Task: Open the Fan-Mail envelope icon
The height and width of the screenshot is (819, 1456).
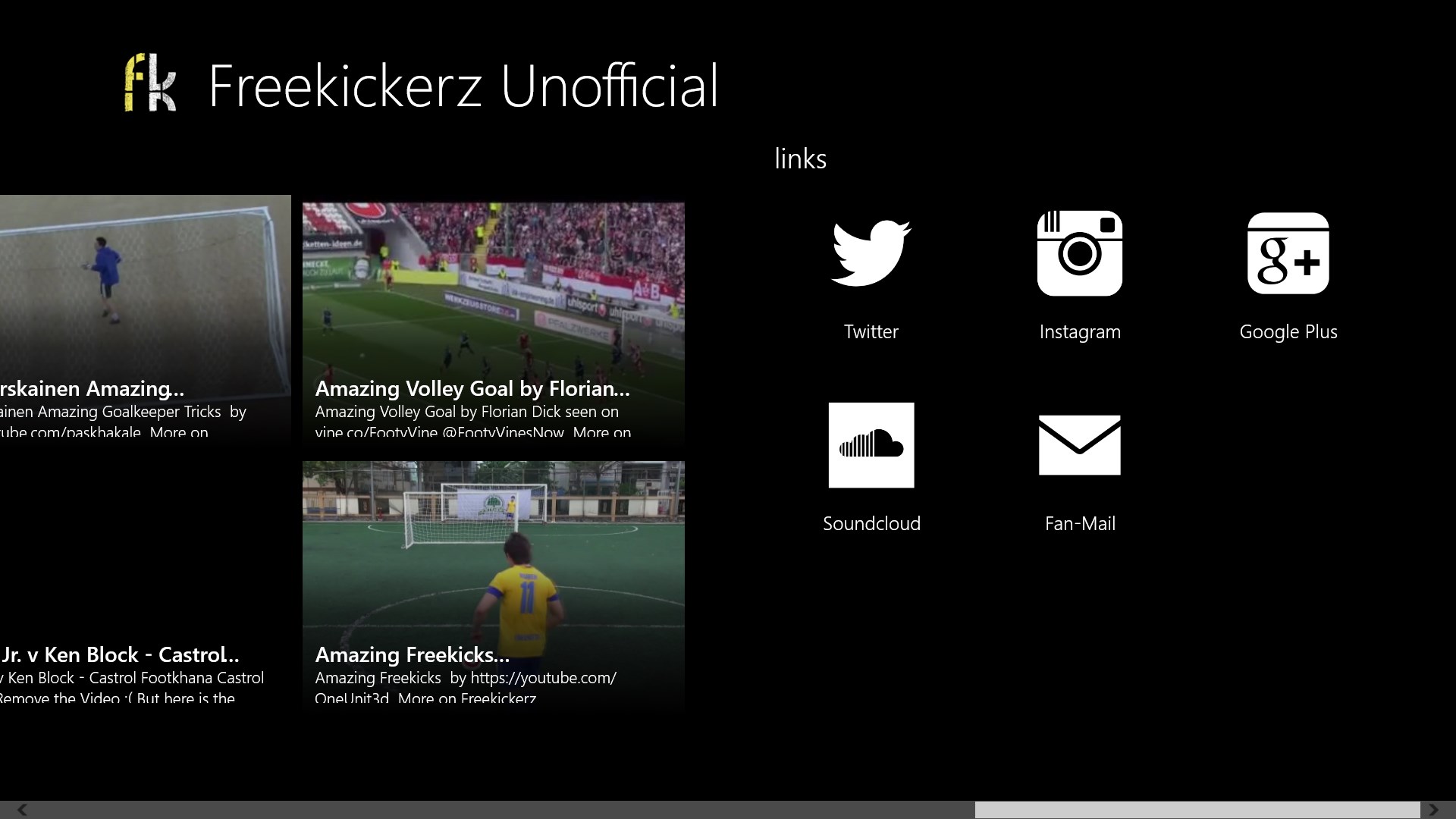Action: pos(1080,445)
